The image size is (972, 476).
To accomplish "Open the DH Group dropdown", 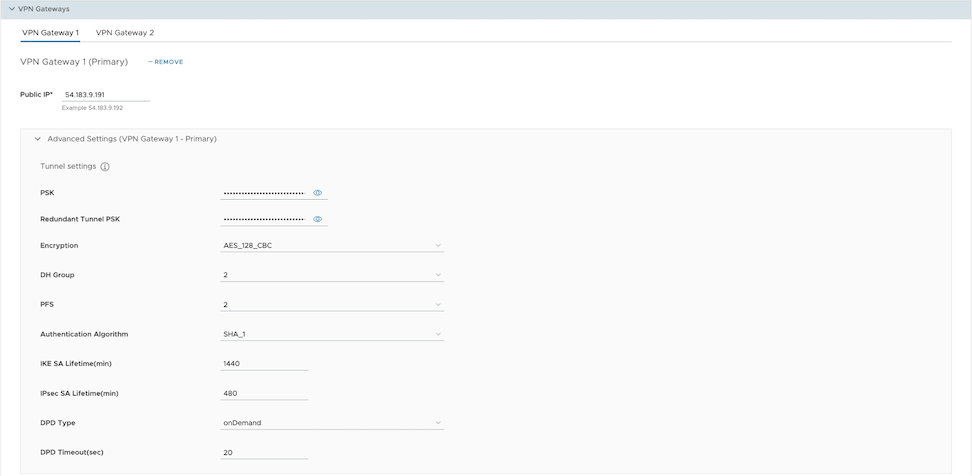I will click(331, 275).
